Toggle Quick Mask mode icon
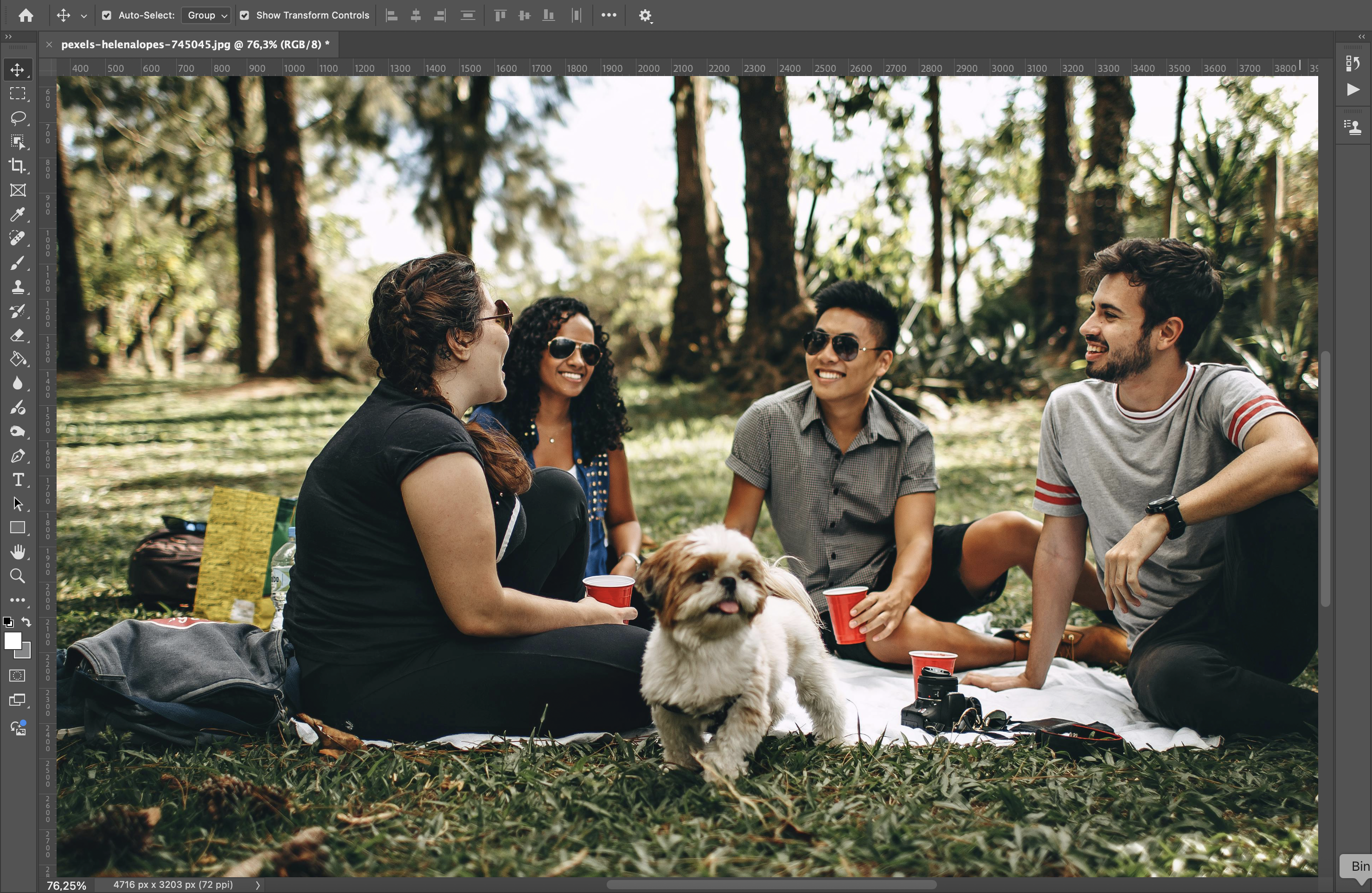1372x893 pixels. pyautogui.click(x=17, y=676)
